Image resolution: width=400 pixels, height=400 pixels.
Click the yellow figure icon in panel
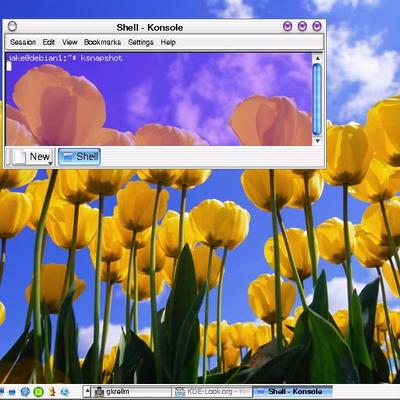[x=52, y=392]
